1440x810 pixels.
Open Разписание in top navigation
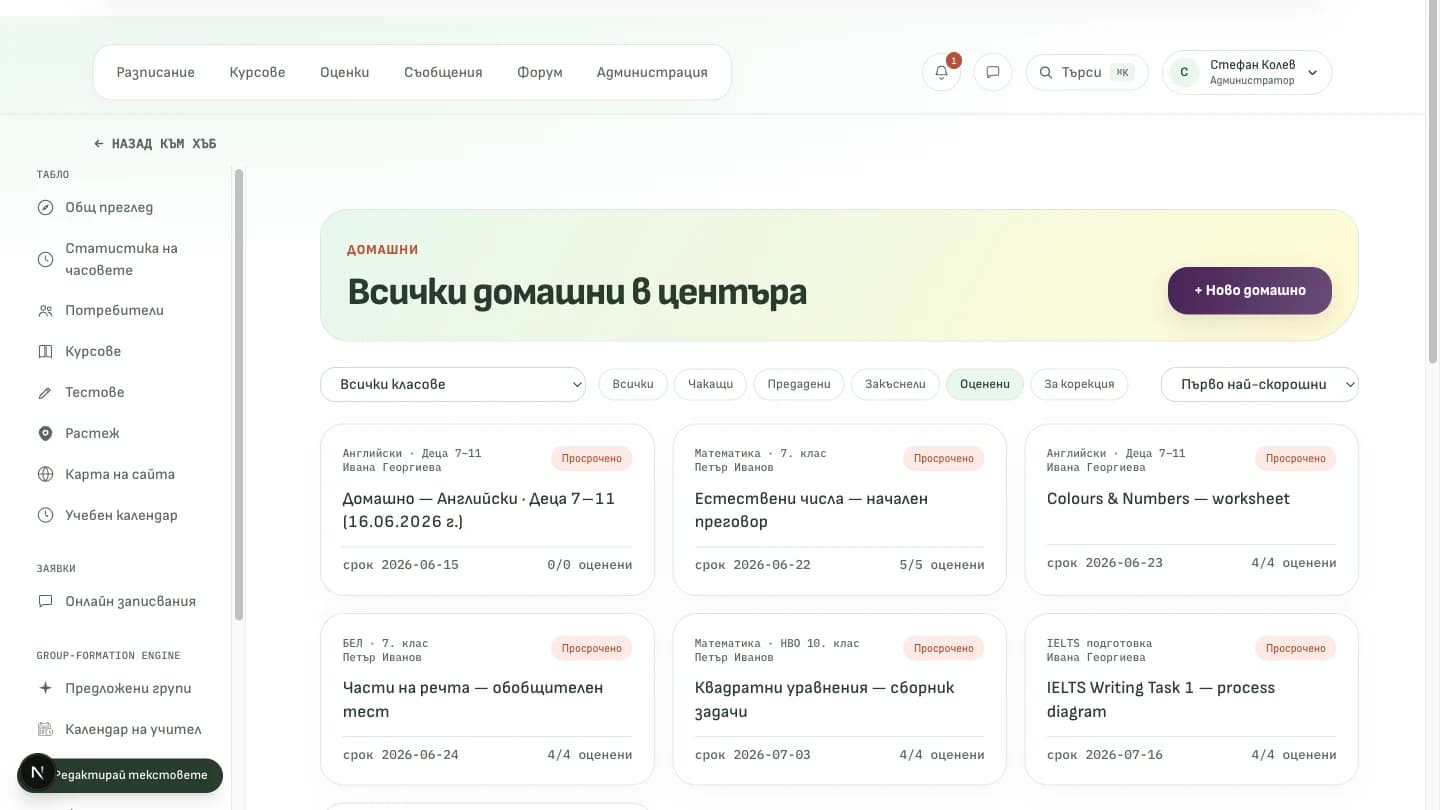(156, 72)
